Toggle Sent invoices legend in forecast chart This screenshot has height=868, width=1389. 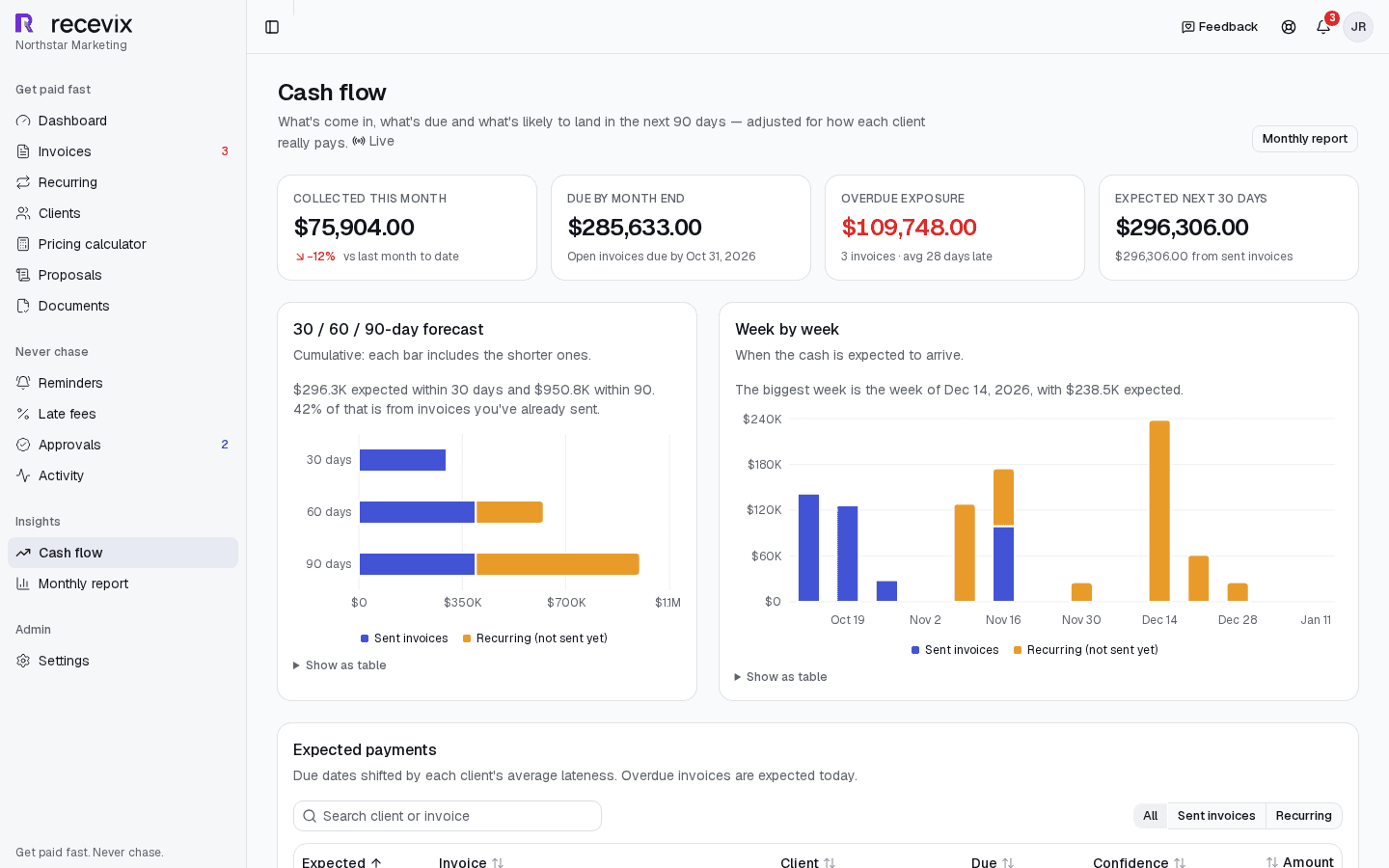[x=404, y=638]
